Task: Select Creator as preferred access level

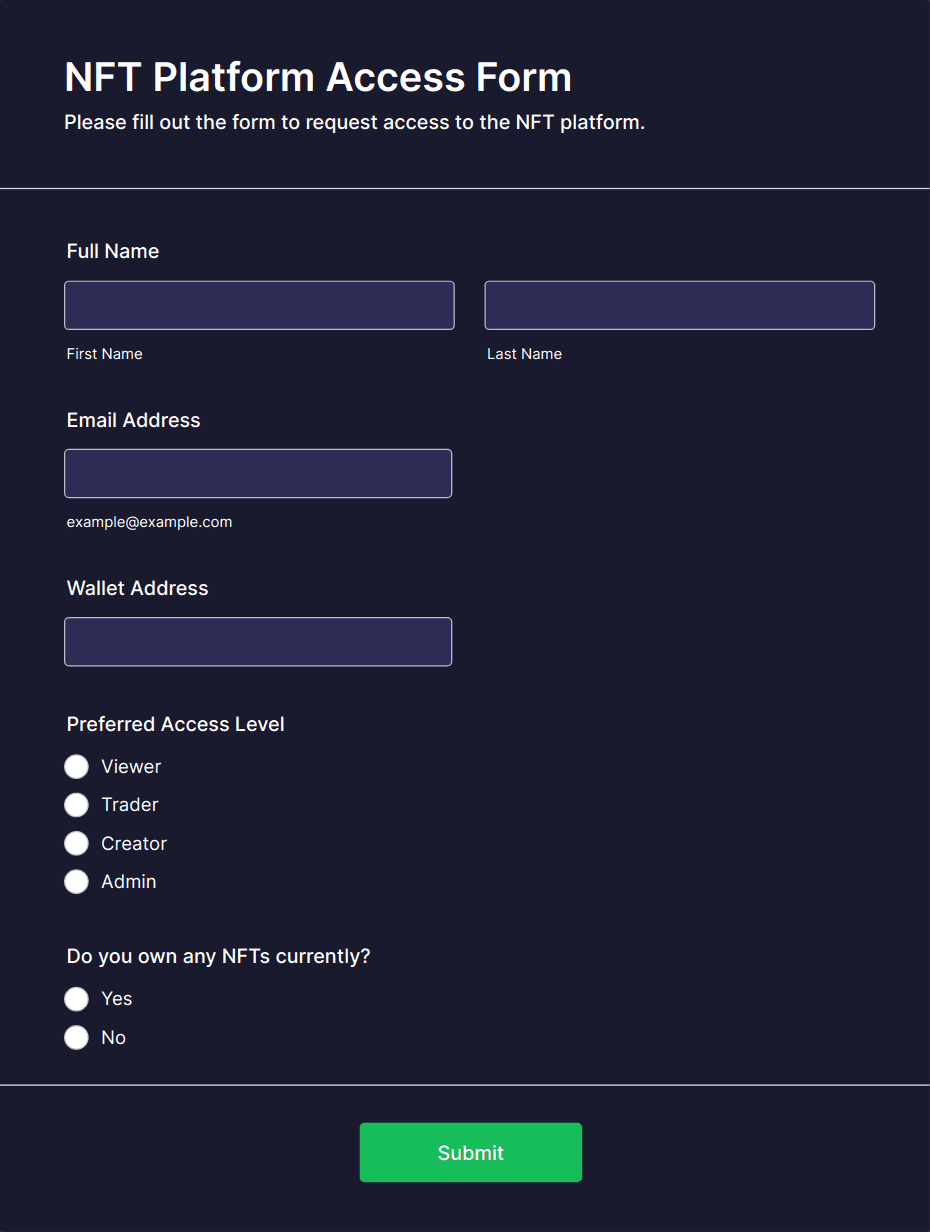Action: [77, 844]
